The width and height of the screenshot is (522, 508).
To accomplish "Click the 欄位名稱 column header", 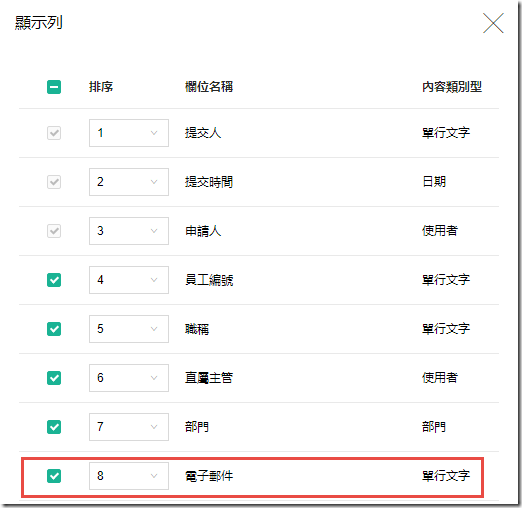I will pyautogui.click(x=209, y=87).
